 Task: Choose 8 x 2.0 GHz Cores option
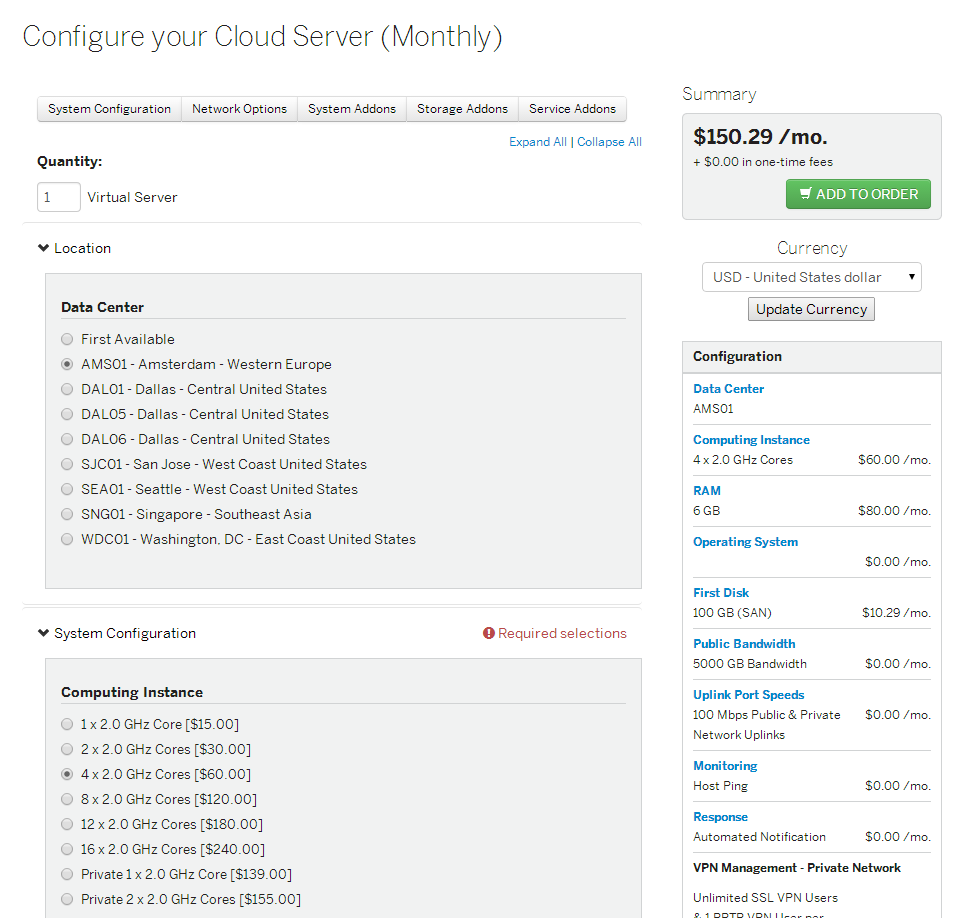click(x=66, y=799)
